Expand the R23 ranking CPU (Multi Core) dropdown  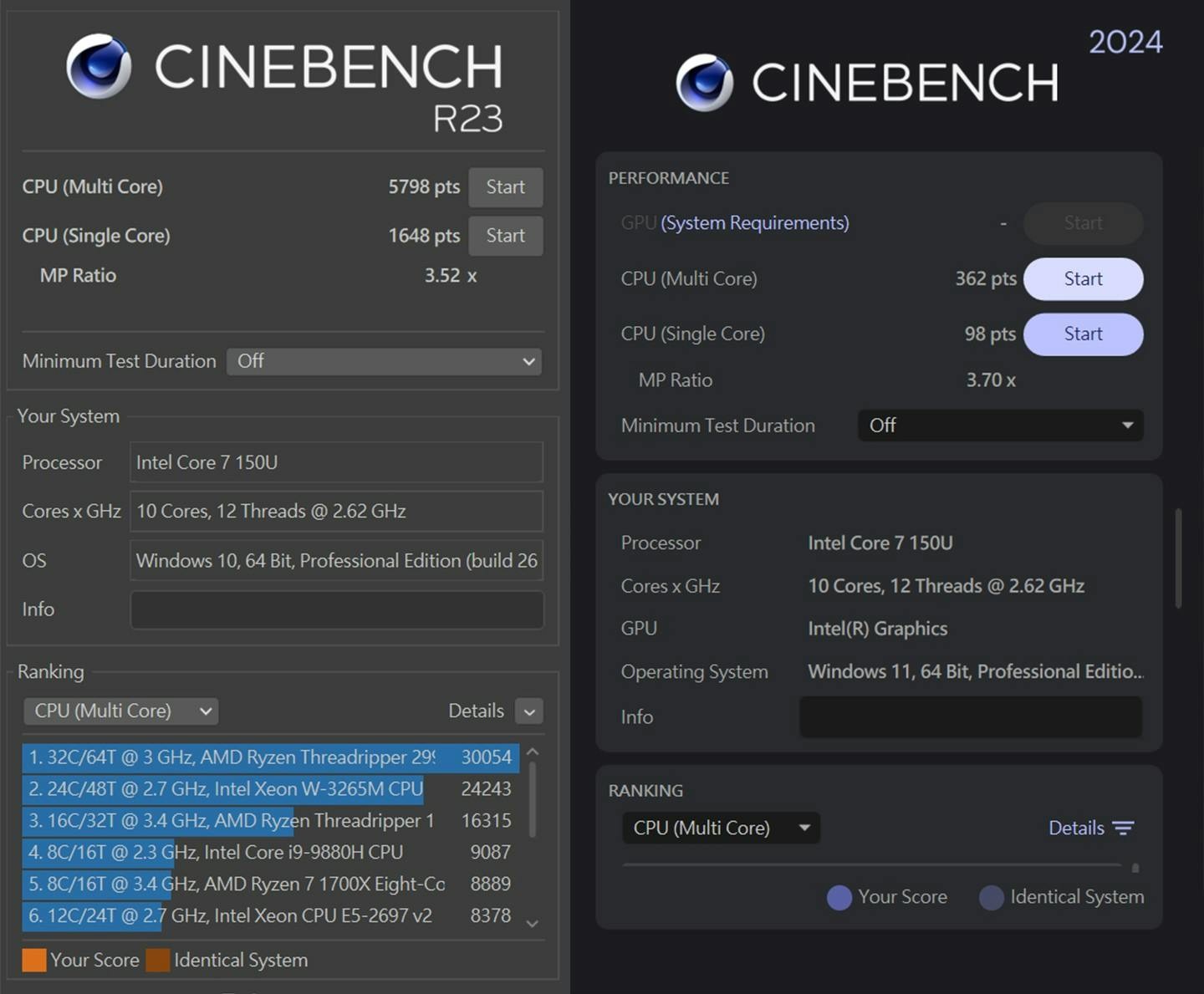pyautogui.click(x=121, y=711)
